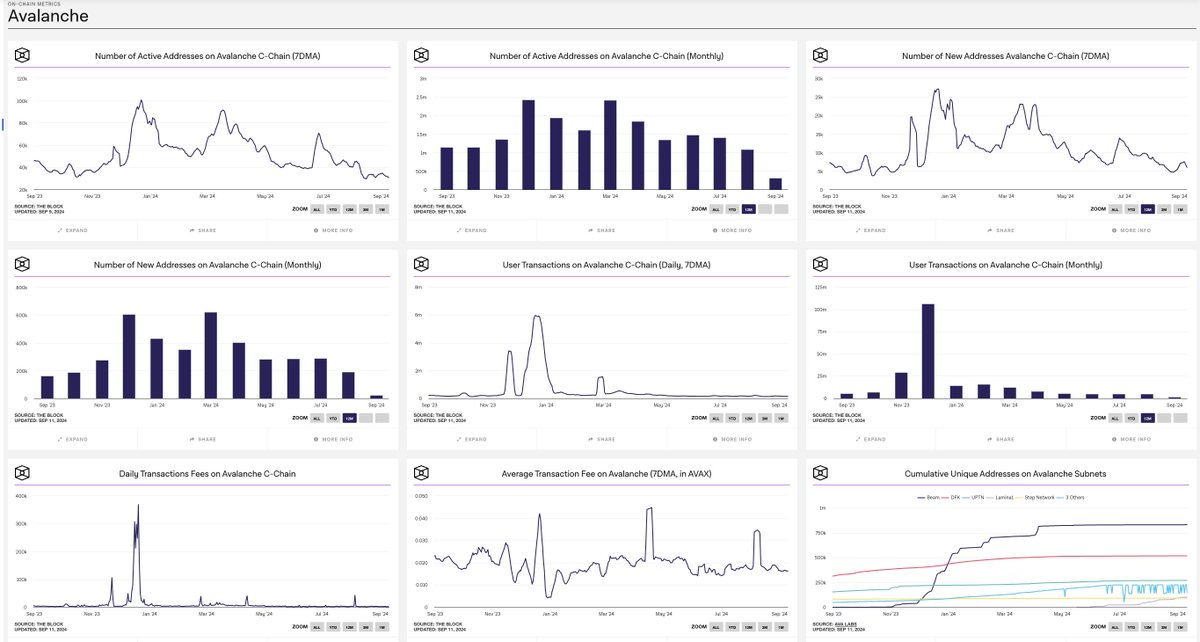Set User Transactions Monthly chart zoom to ALL

click(x=1113, y=418)
